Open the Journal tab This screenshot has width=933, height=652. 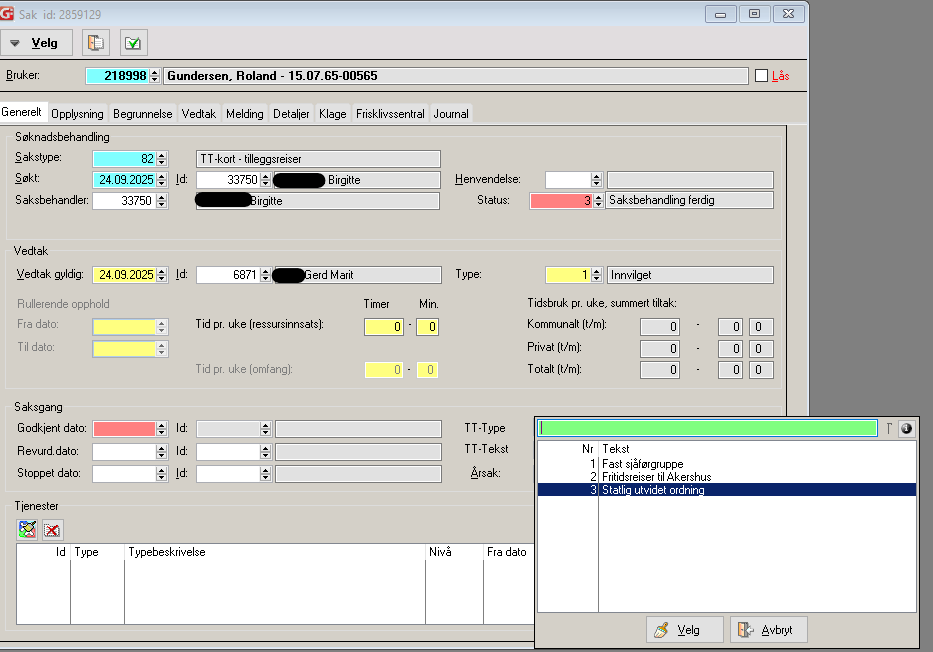[x=451, y=114]
